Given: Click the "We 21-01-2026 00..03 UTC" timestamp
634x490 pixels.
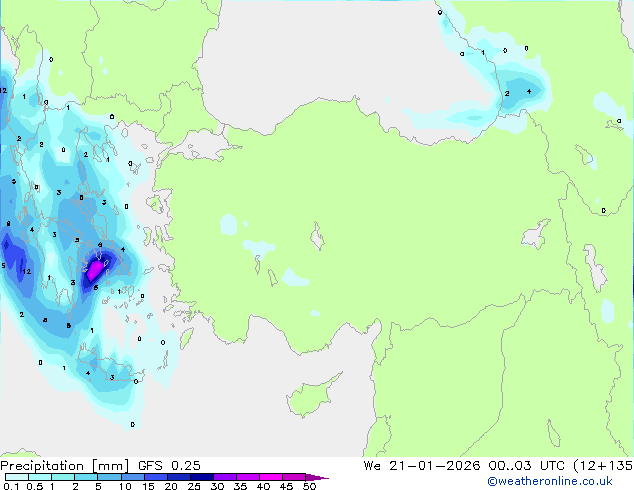Looking at the screenshot, I should 464,466.
